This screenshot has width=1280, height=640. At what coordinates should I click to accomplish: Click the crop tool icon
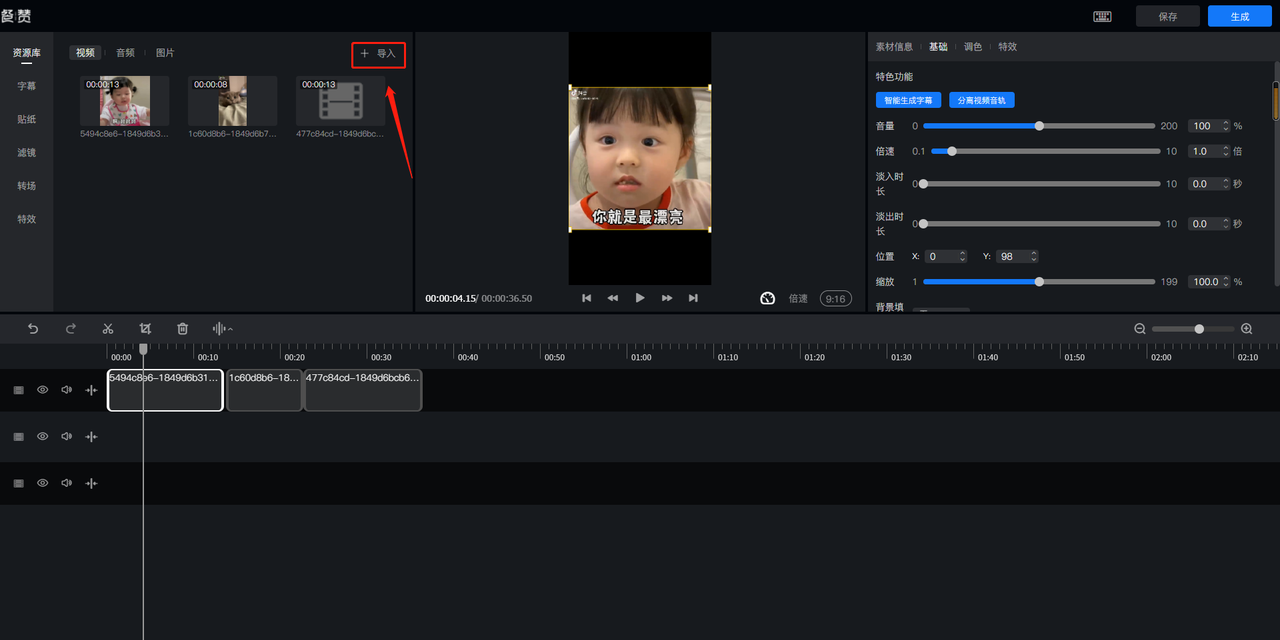[145, 328]
